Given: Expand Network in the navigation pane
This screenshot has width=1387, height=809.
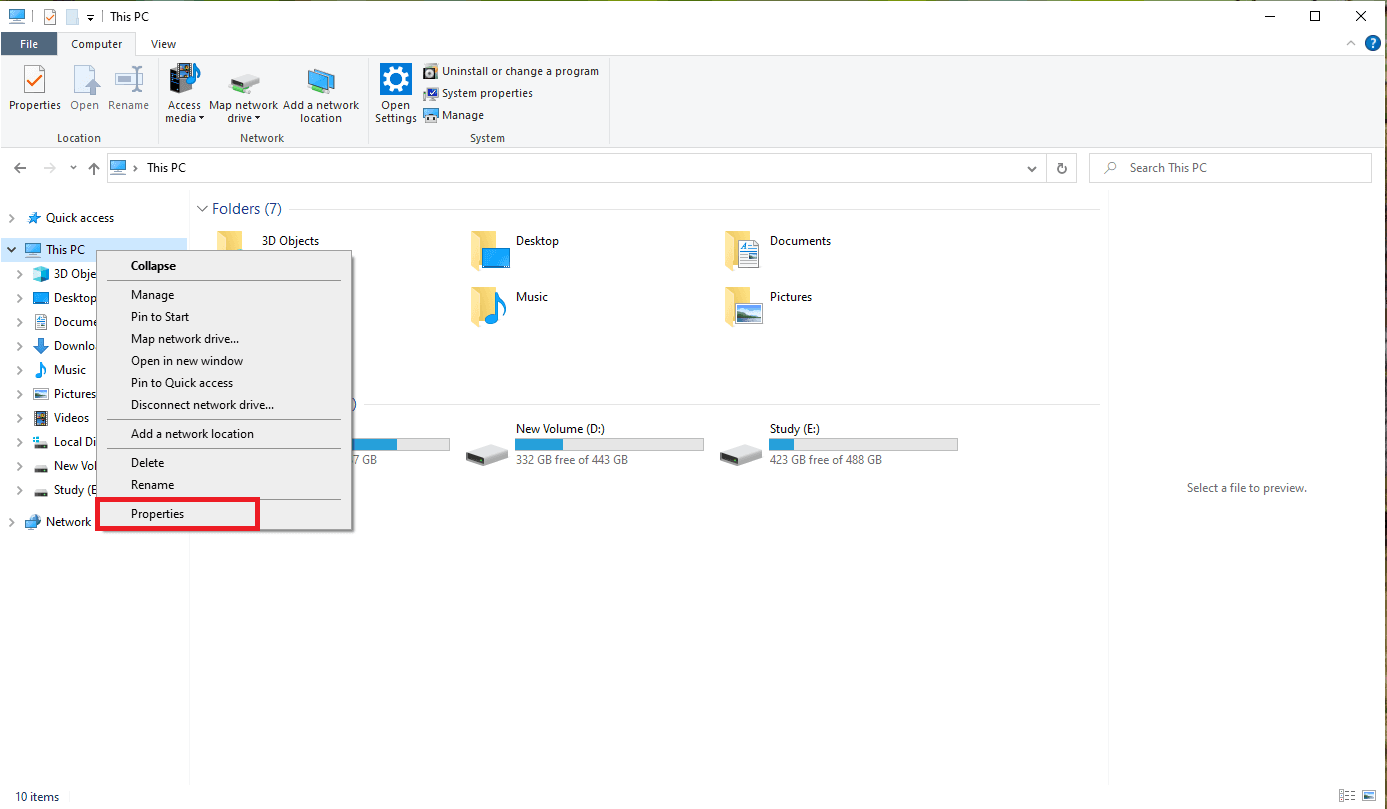Looking at the screenshot, I should coord(11,521).
